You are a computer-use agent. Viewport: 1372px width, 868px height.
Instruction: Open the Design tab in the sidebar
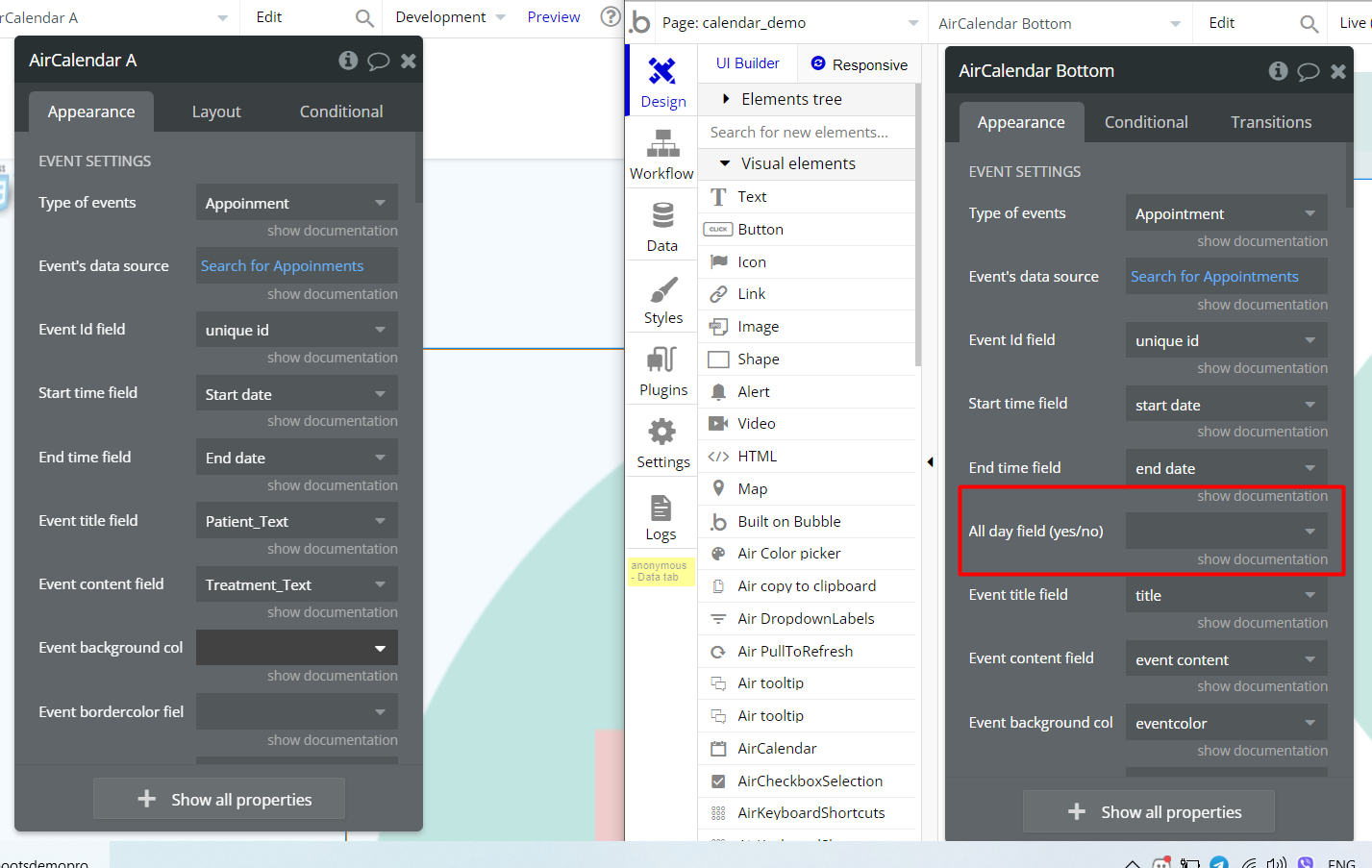662,81
